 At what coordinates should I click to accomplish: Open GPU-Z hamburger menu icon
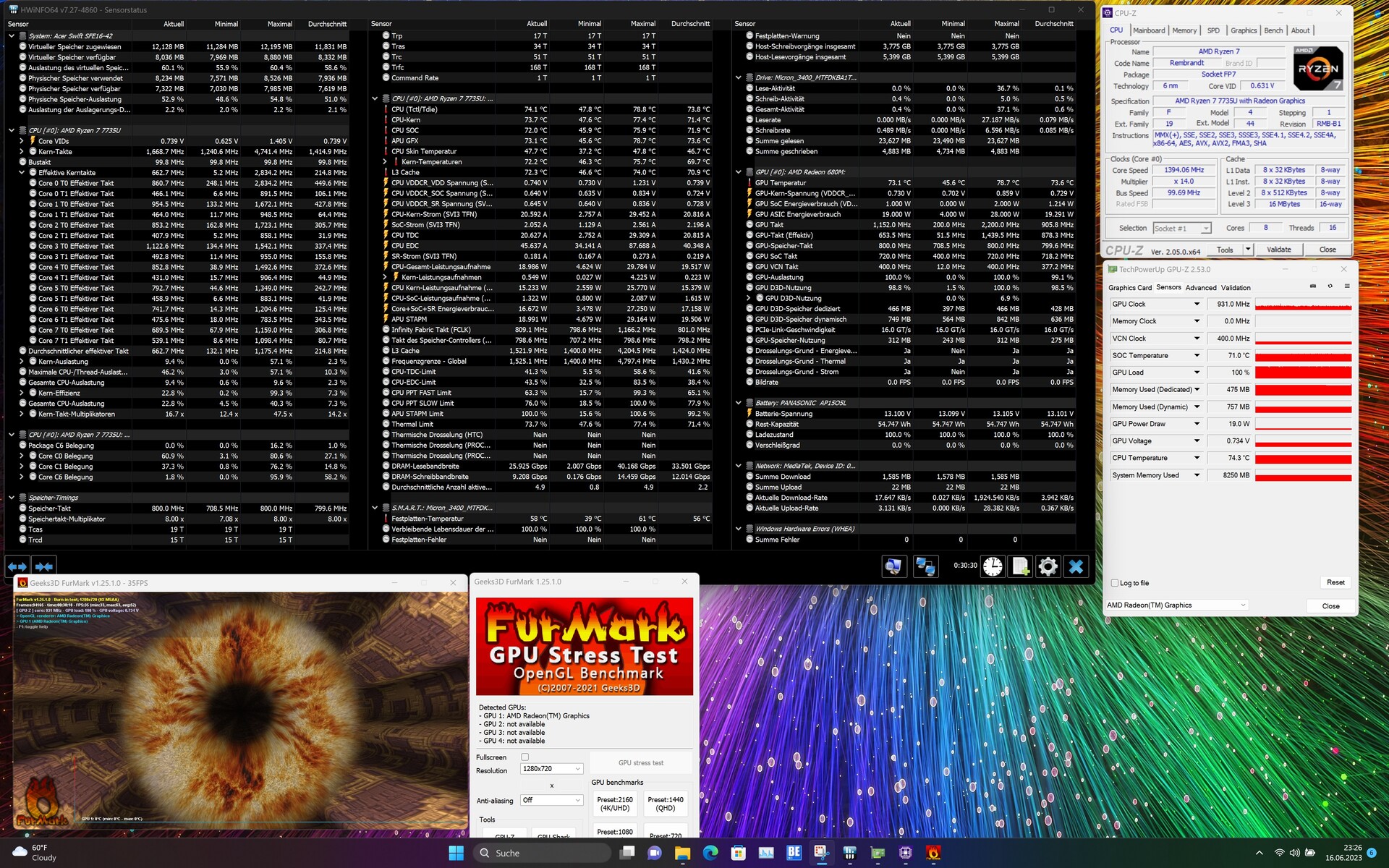coord(1347,286)
